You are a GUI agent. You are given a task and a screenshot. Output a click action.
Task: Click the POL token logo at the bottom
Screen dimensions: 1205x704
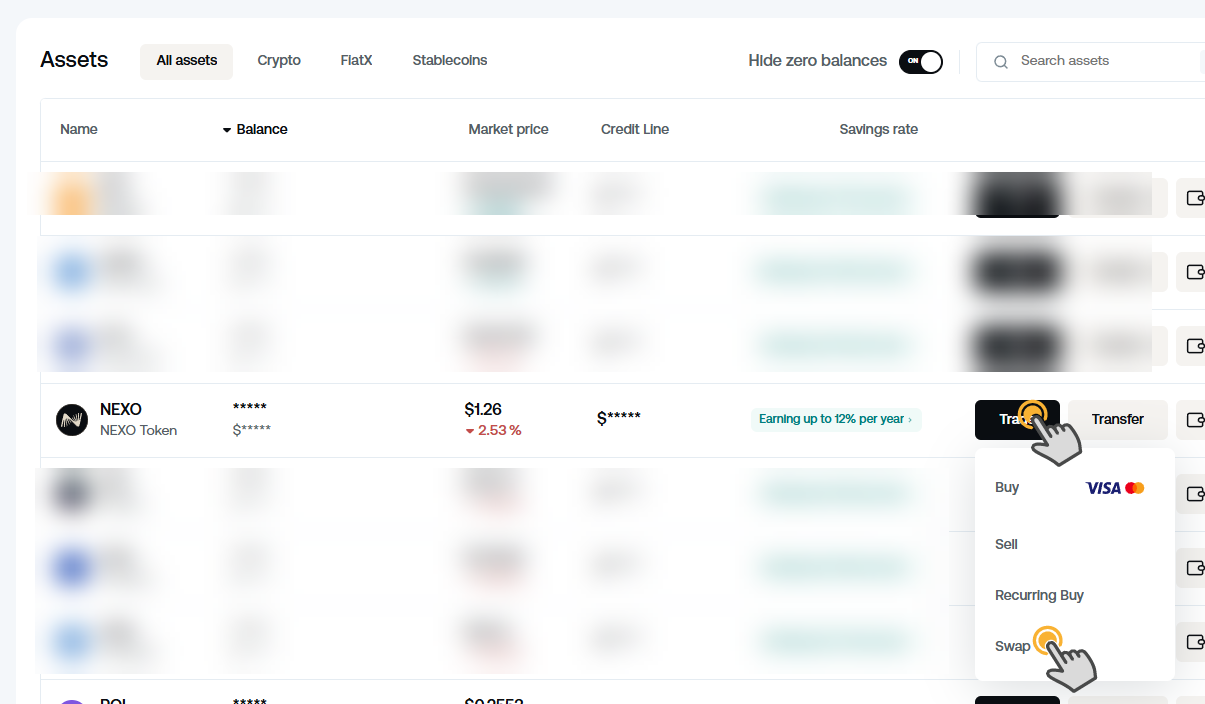71,699
